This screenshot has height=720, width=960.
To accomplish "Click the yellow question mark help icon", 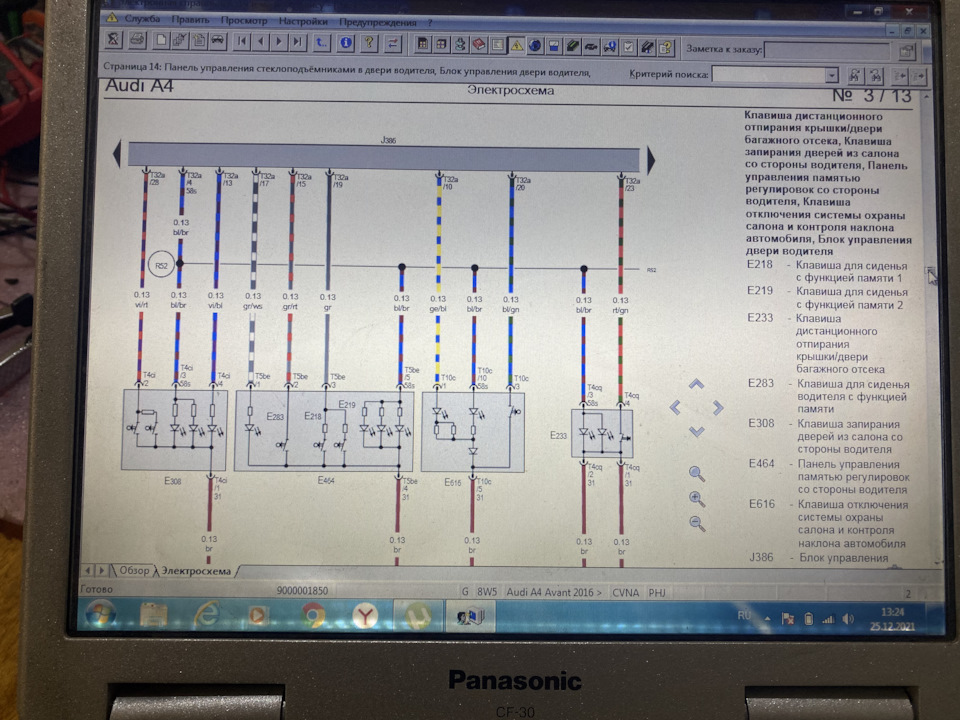I will tap(369, 42).
